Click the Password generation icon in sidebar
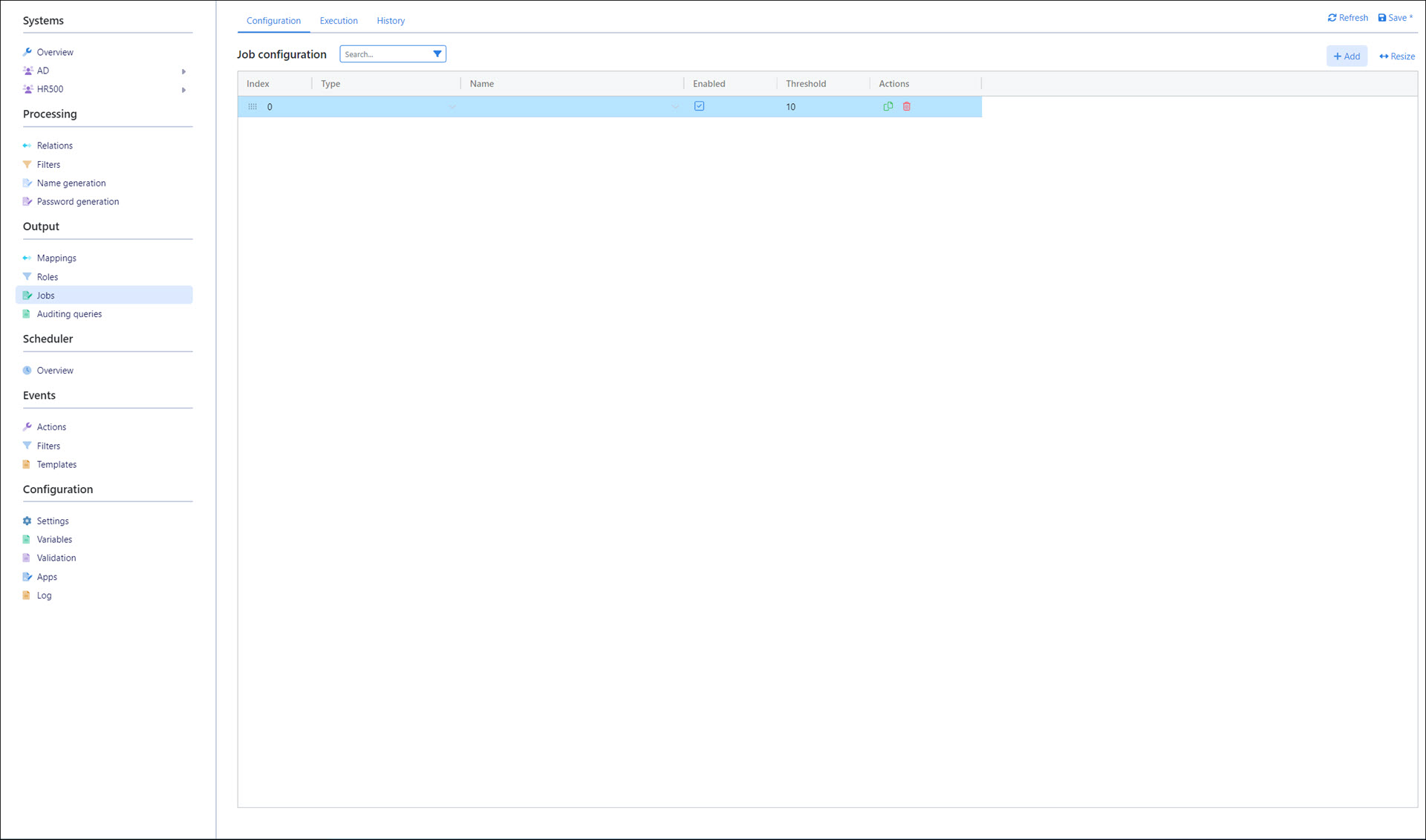Screen dimensions: 1426x840 click(x=27, y=201)
